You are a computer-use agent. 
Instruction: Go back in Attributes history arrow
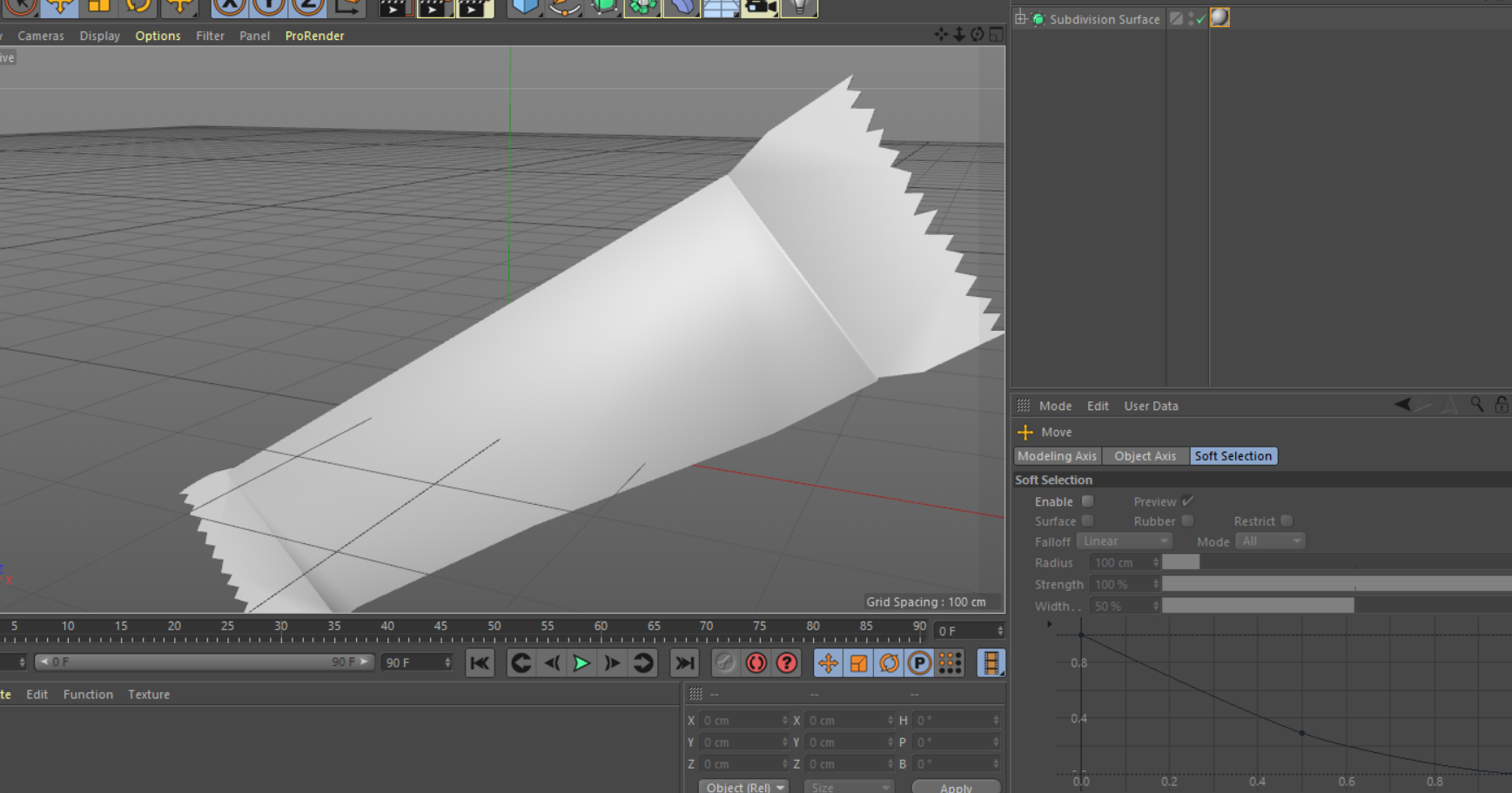coord(1402,405)
